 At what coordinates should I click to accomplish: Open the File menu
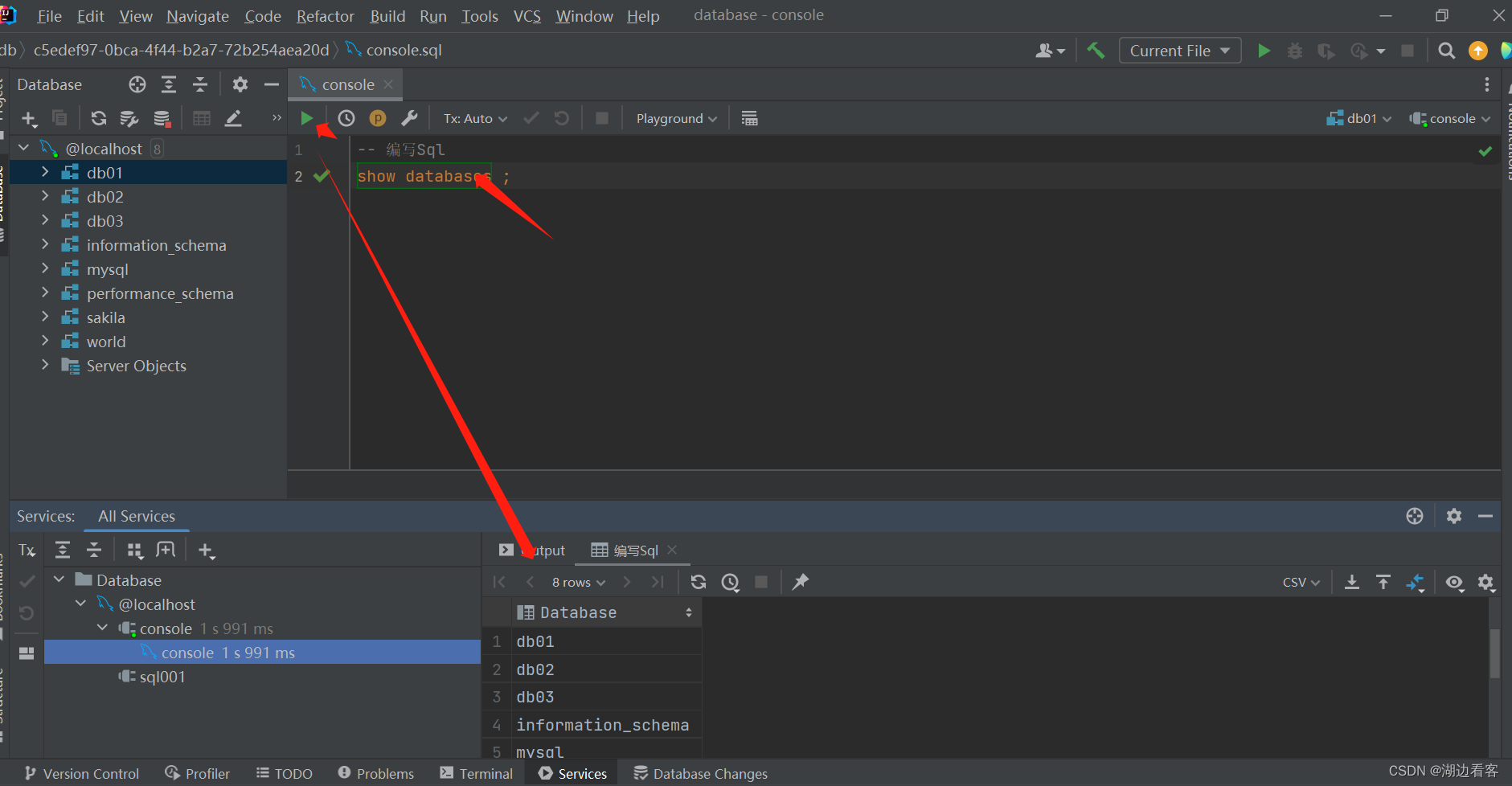pyautogui.click(x=49, y=16)
